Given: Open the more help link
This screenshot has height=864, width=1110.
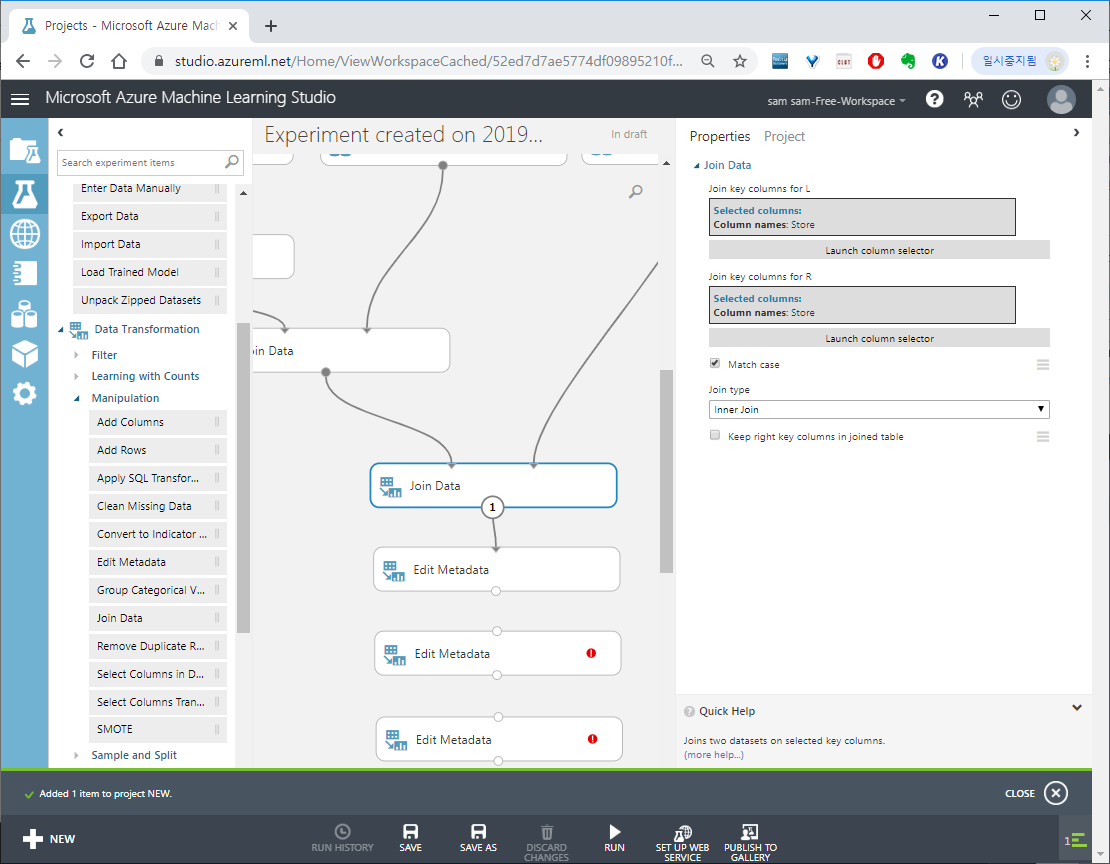Looking at the screenshot, I should [714, 755].
